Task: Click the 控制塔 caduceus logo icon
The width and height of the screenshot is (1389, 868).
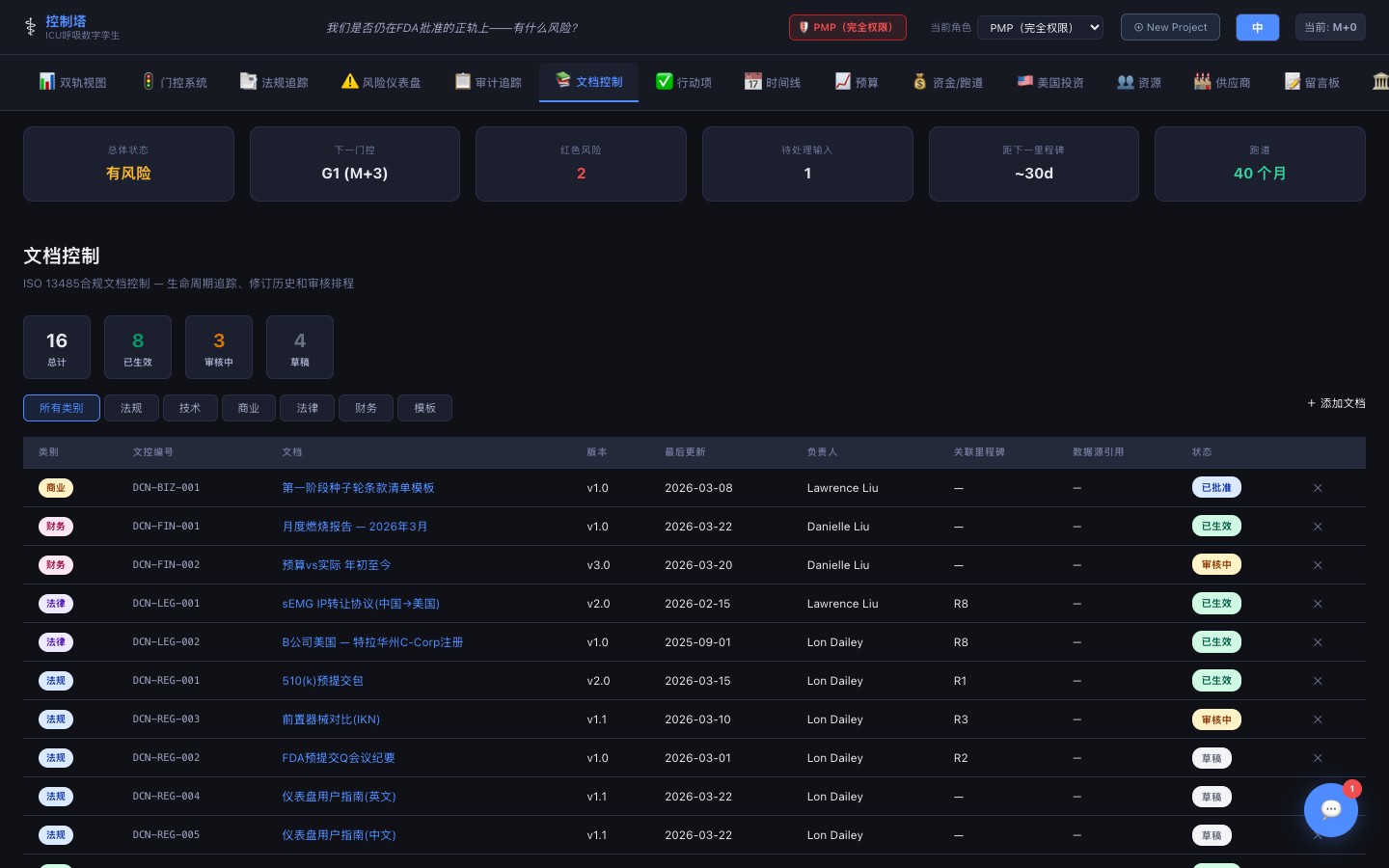Action: [30, 27]
